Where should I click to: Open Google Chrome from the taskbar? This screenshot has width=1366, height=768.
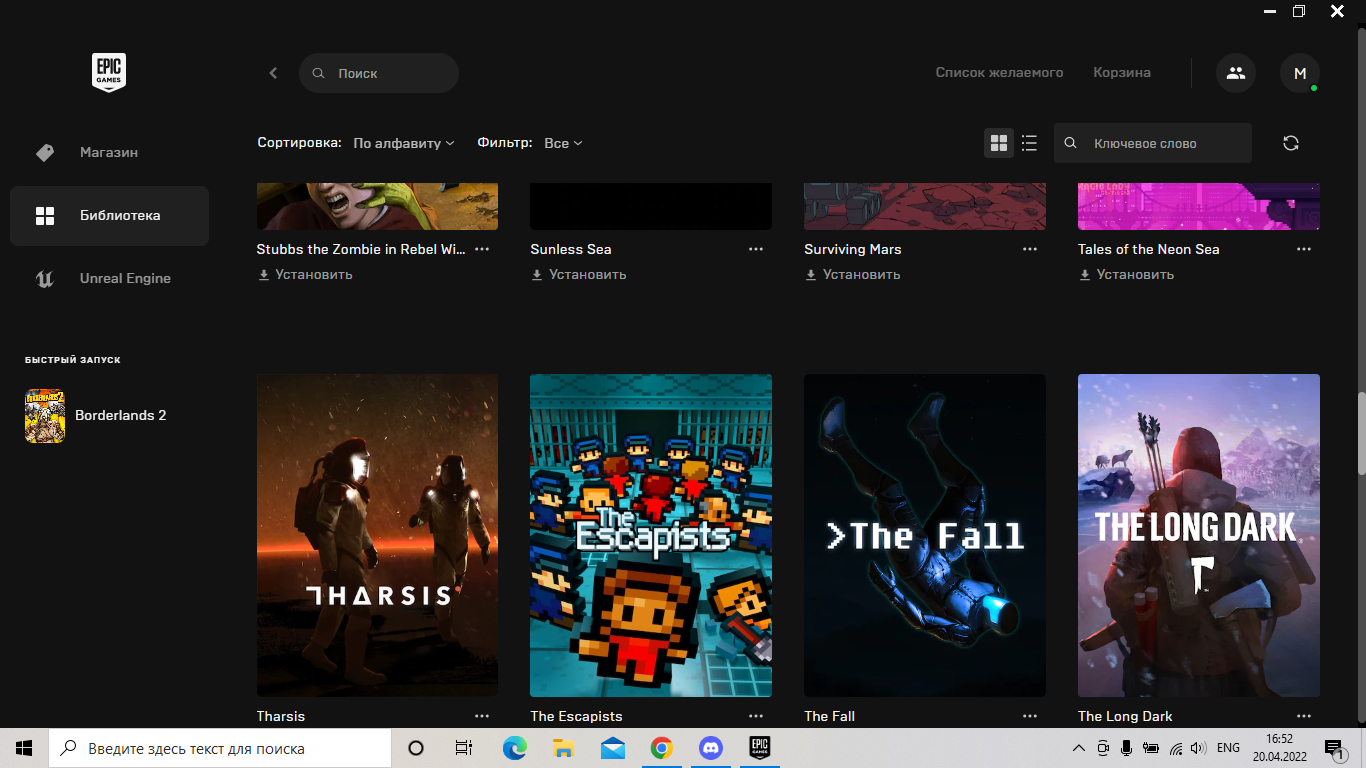tap(661, 748)
